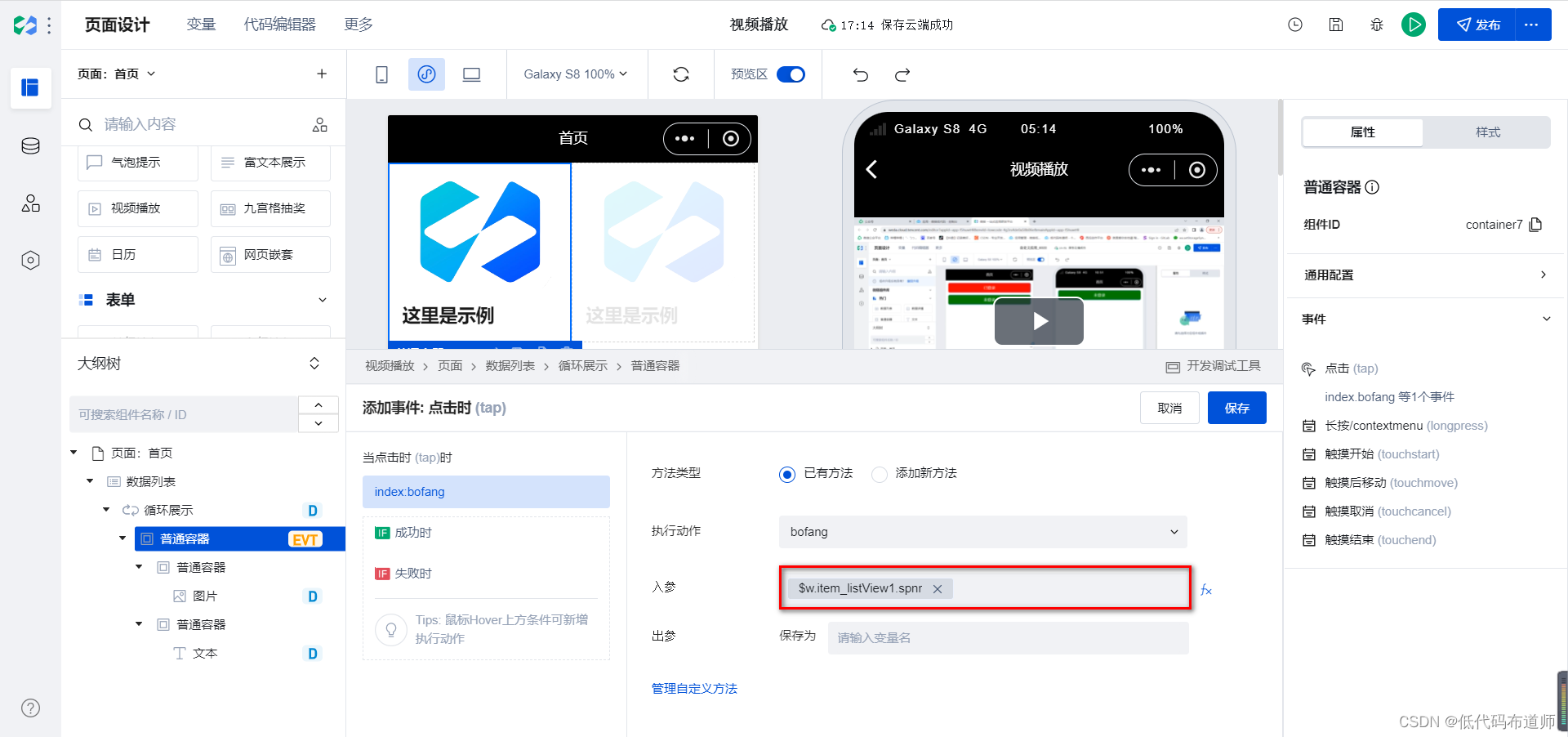The height and width of the screenshot is (737, 1568).
Task: Open info icon next to 普通容器 title
Action: tap(1372, 187)
